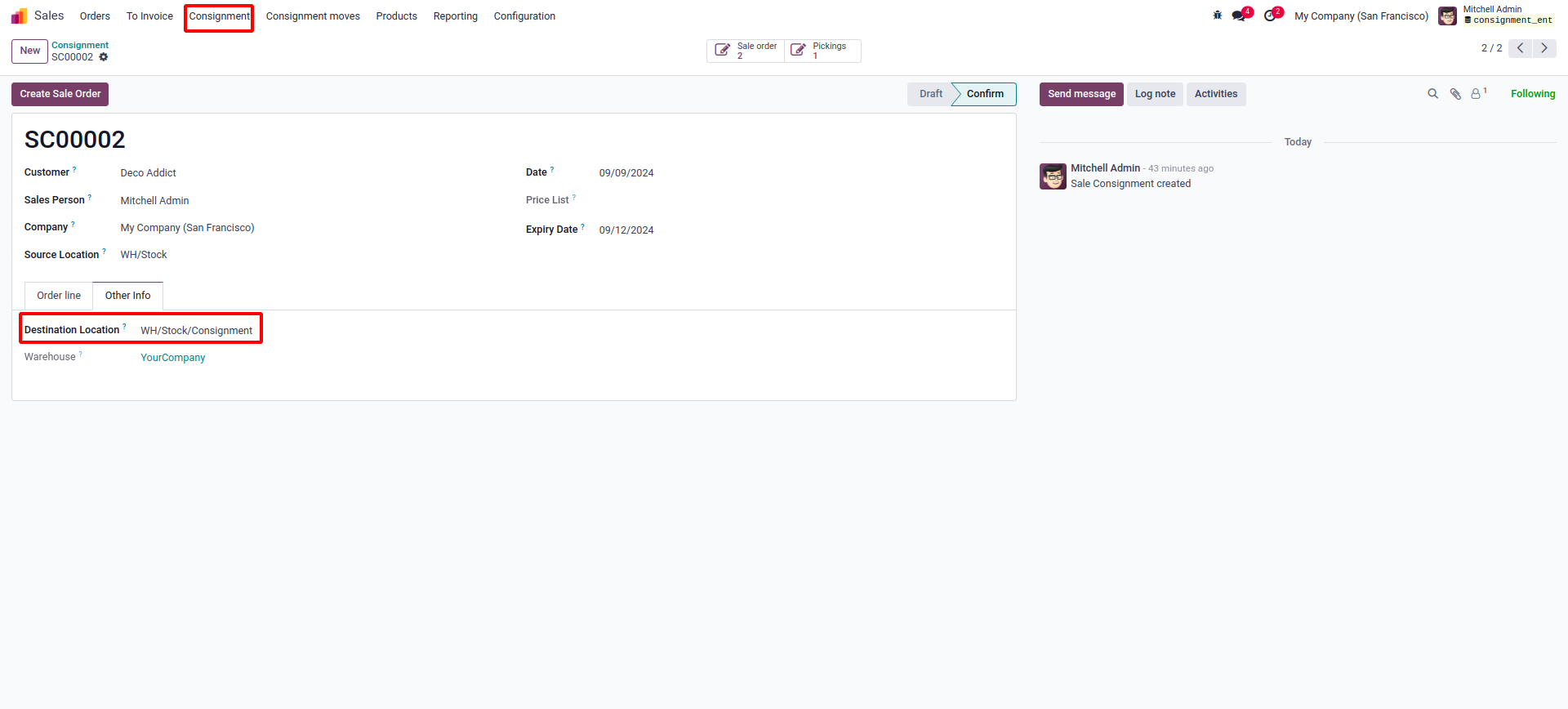Click the SC00002 record title

coord(74,140)
